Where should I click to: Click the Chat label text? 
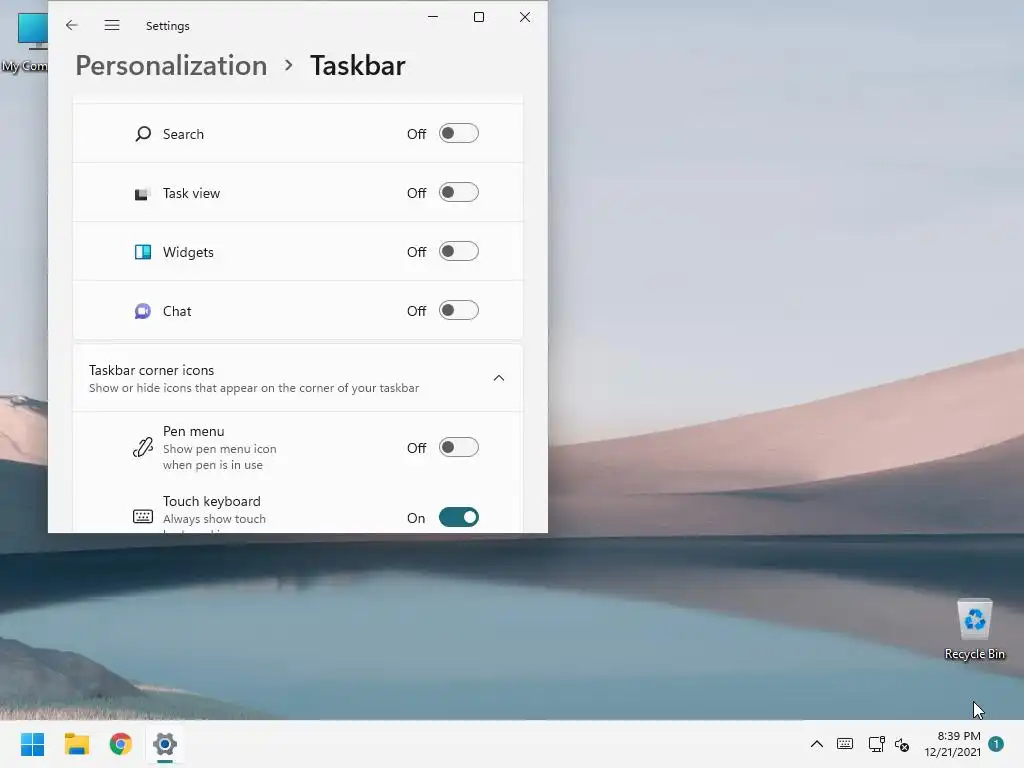[177, 311]
